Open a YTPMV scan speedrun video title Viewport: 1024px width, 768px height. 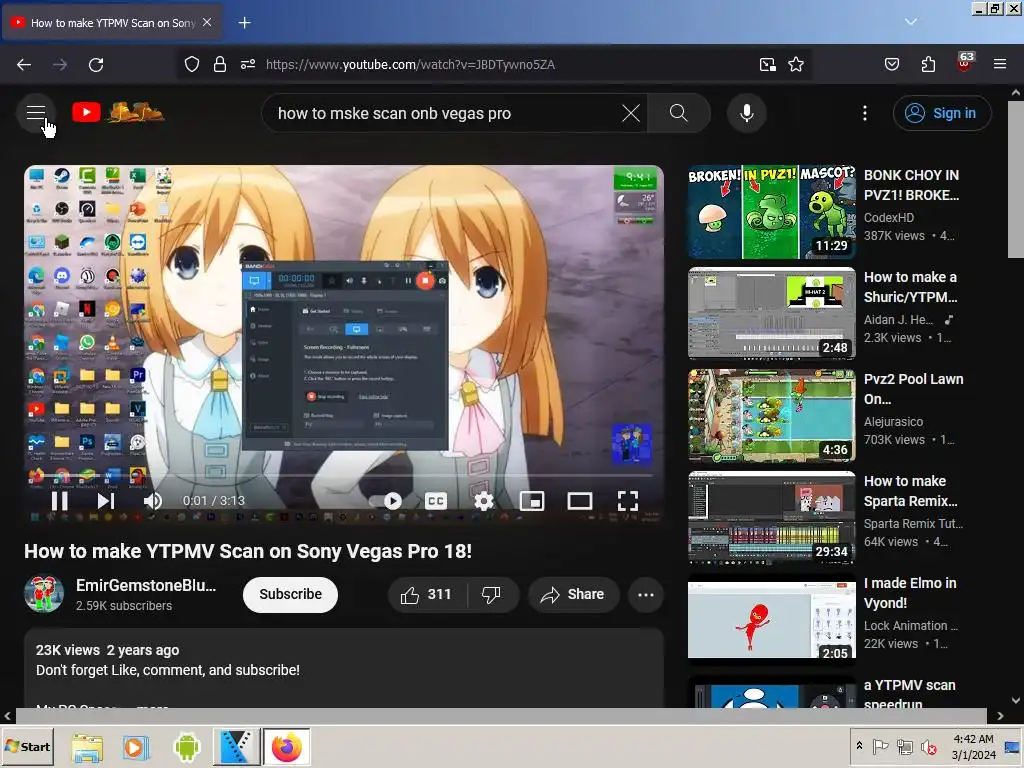coord(910,694)
